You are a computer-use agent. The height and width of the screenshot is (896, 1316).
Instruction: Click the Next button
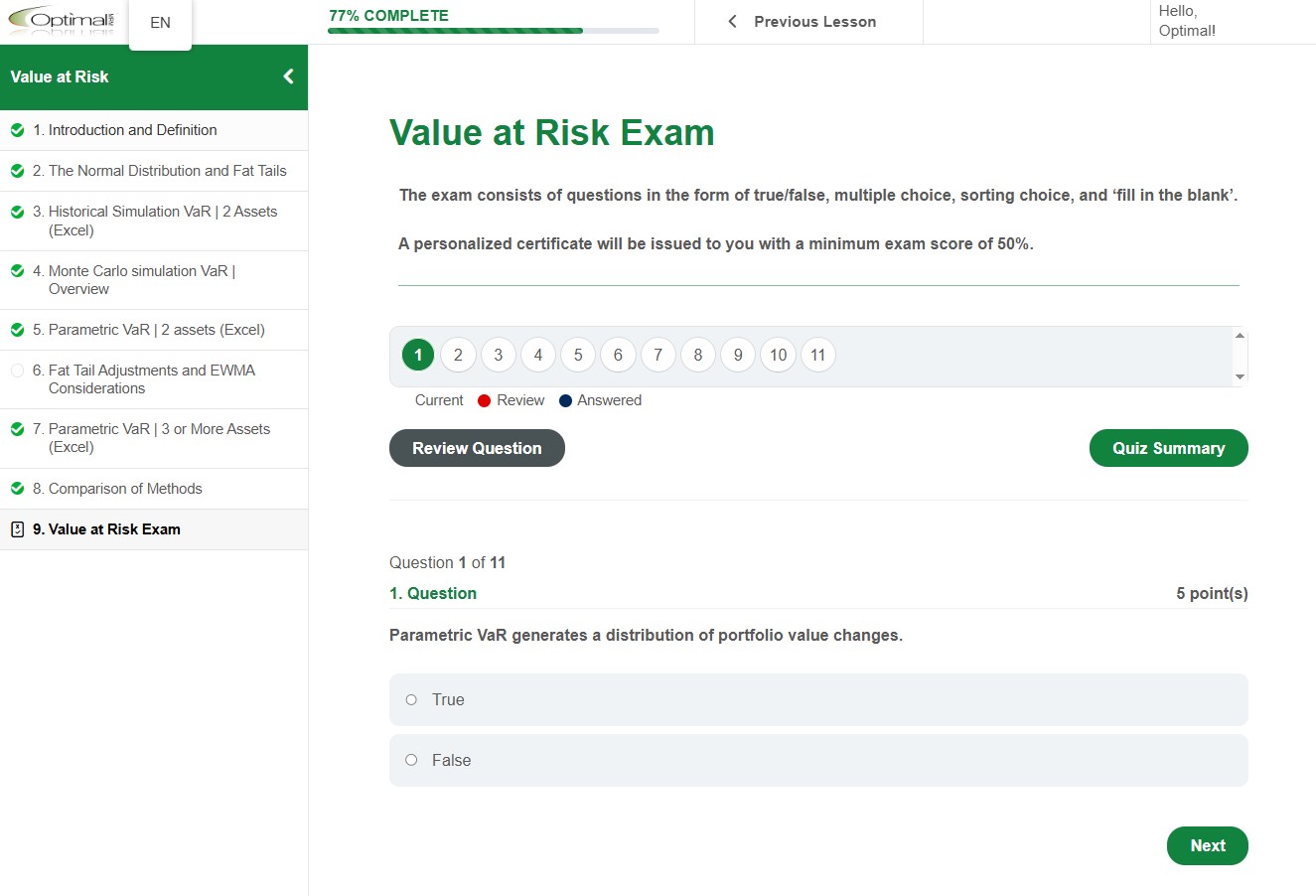(x=1207, y=846)
